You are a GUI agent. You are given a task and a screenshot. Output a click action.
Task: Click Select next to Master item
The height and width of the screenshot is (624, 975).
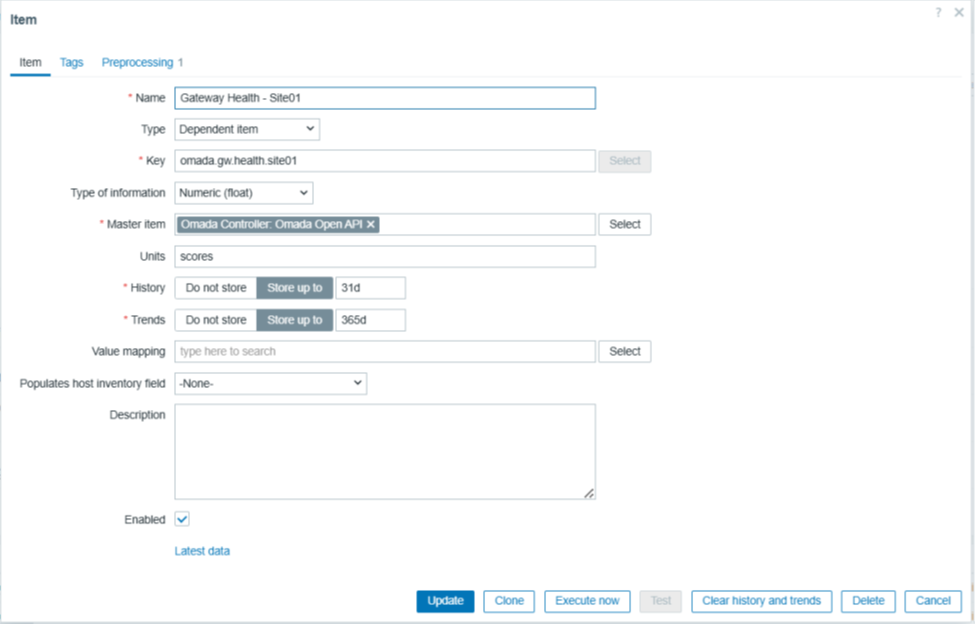coord(624,224)
